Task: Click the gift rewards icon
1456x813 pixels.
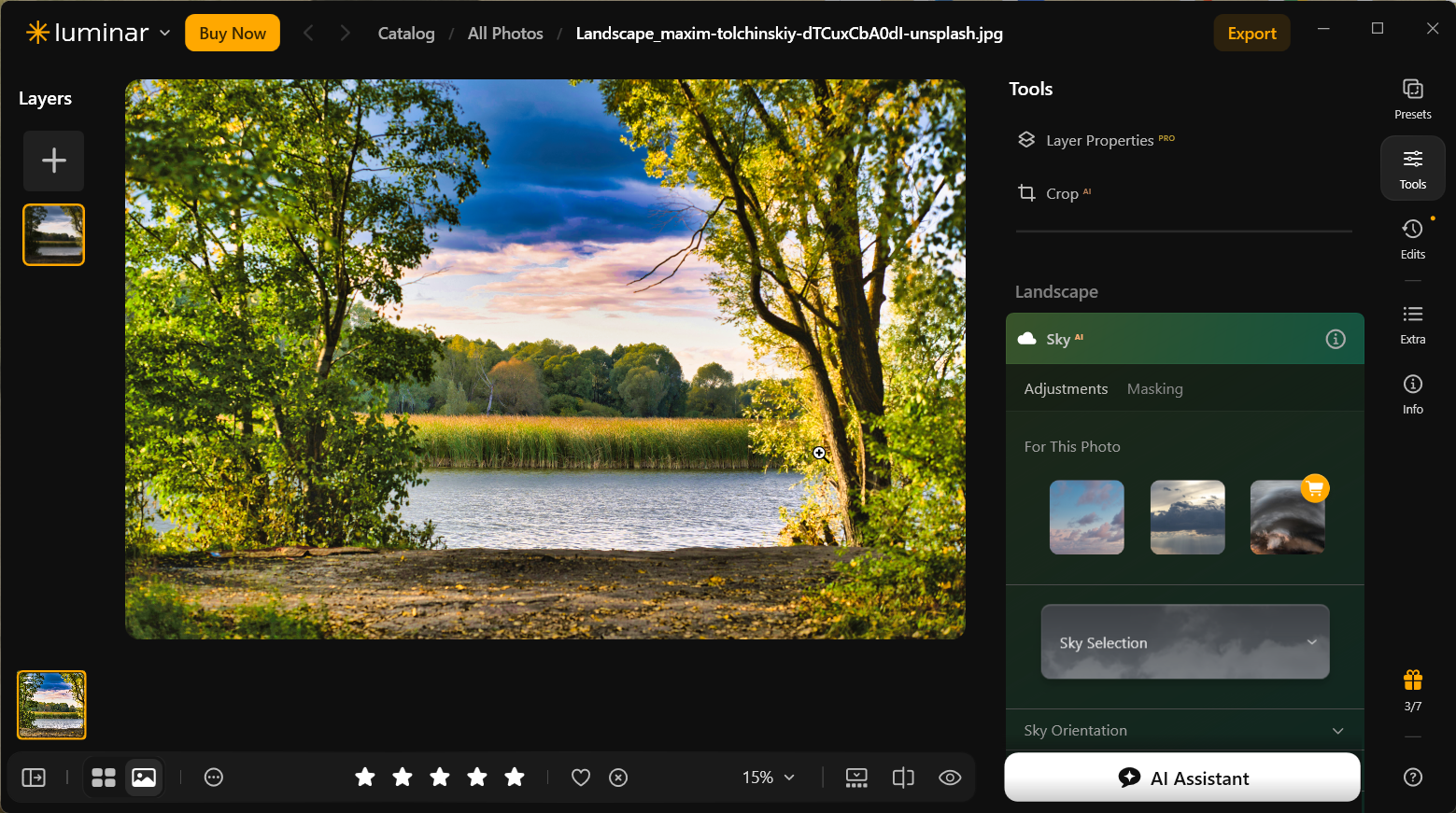Action: [1412, 680]
